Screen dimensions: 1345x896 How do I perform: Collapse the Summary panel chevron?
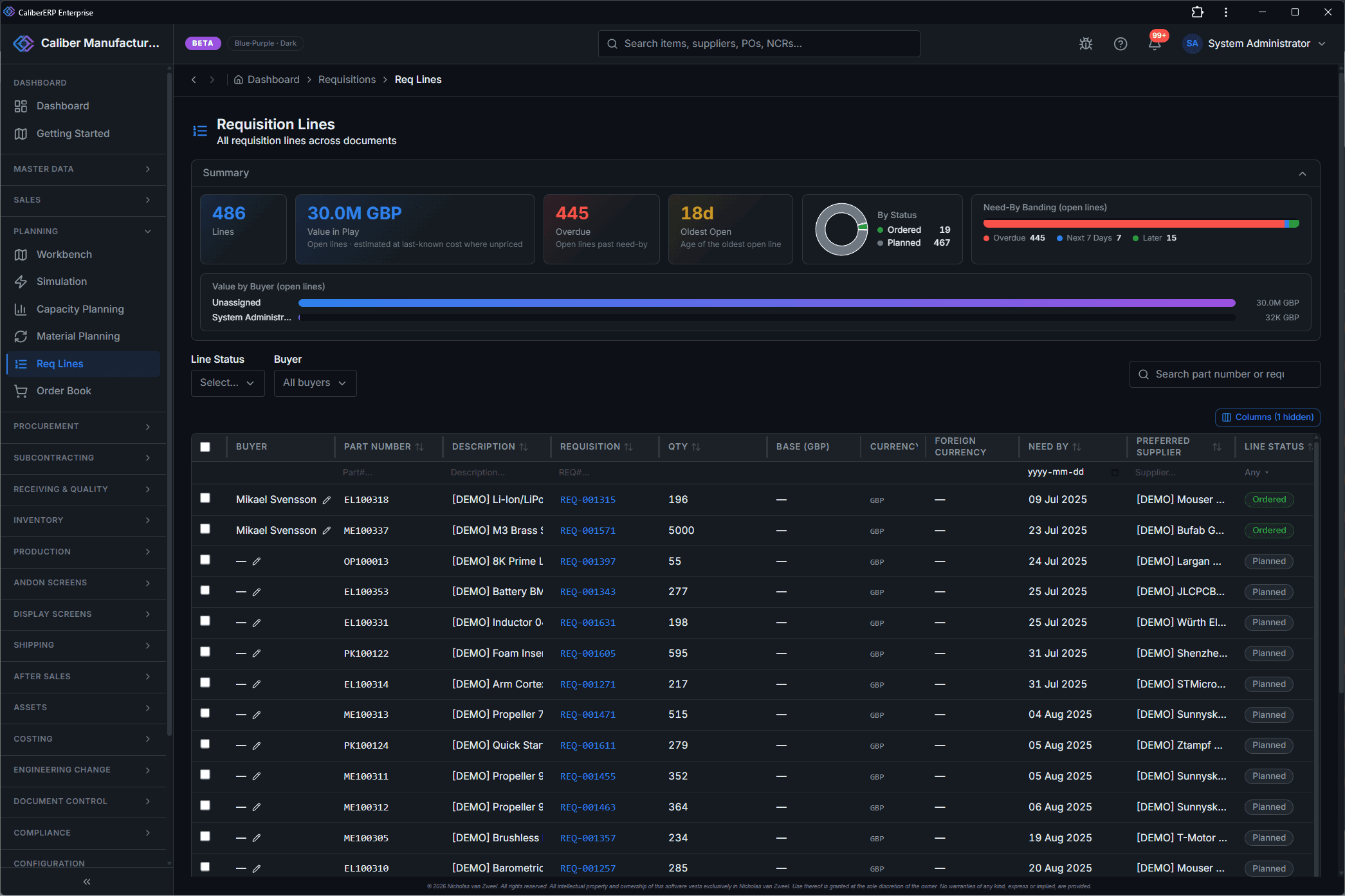coord(1303,173)
